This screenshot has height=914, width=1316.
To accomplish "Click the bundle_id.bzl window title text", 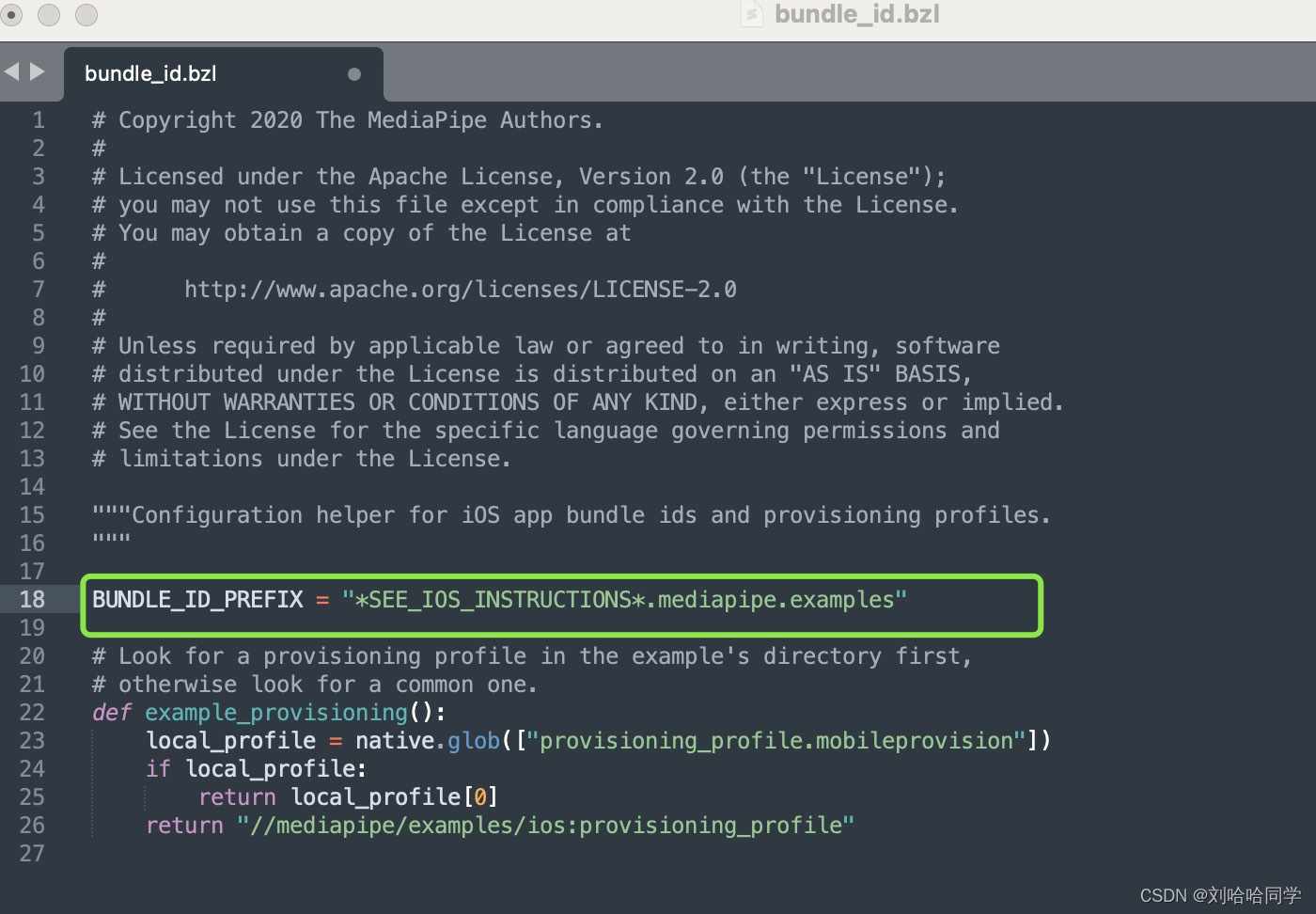I will pyautogui.click(x=856, y=14).
